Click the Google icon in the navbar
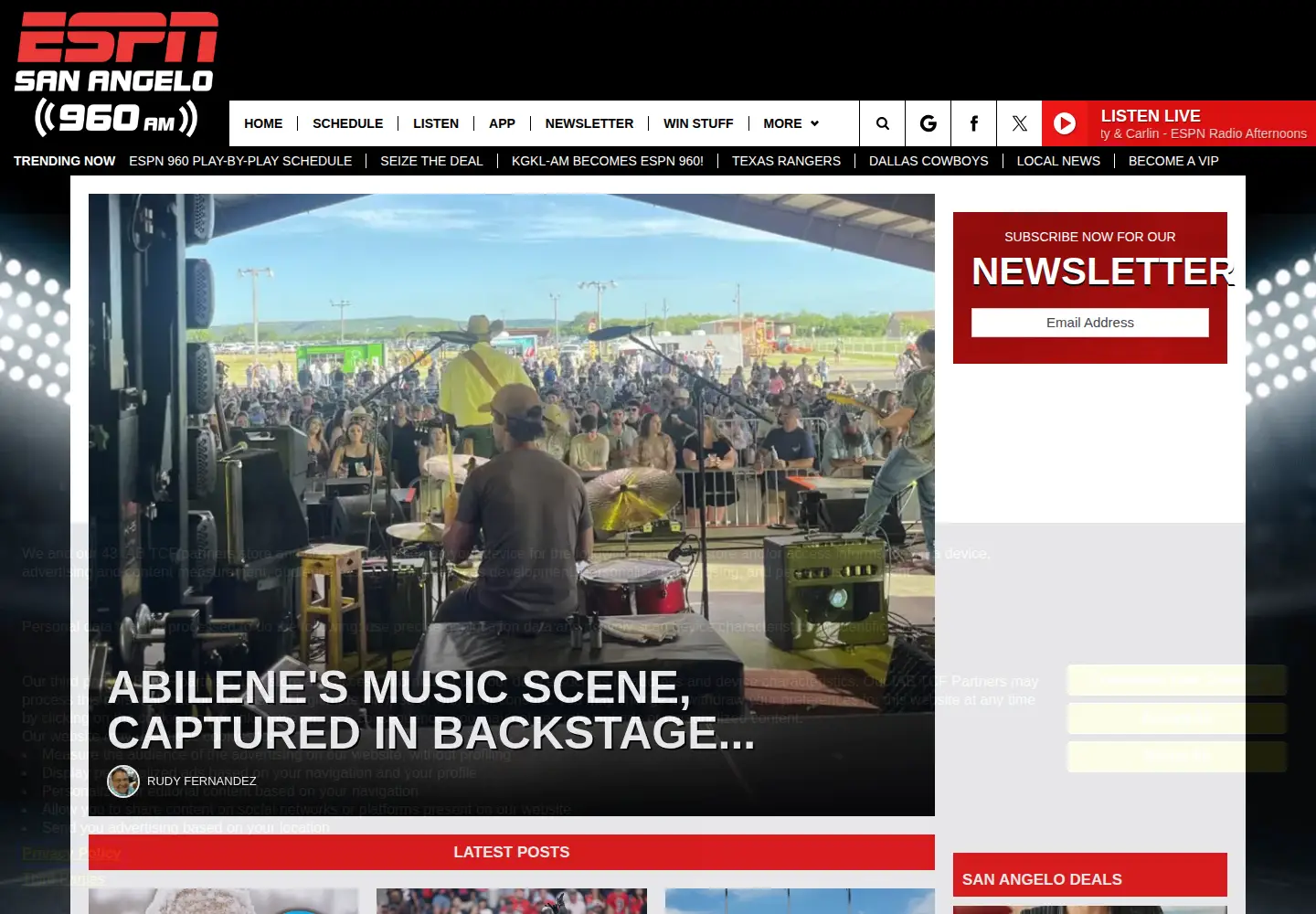Screen dimensions: 1316x914 [928, 123]
